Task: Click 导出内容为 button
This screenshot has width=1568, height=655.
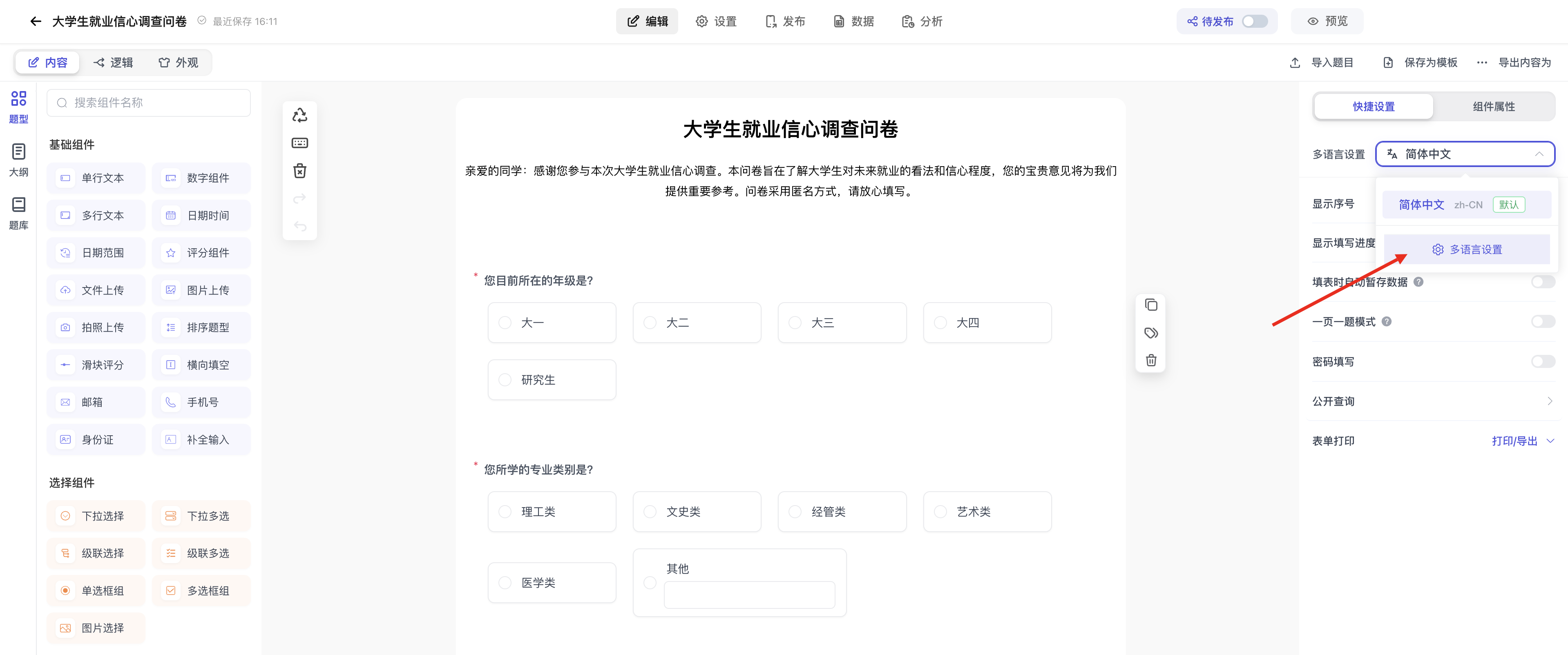Action: [1524, 62]
